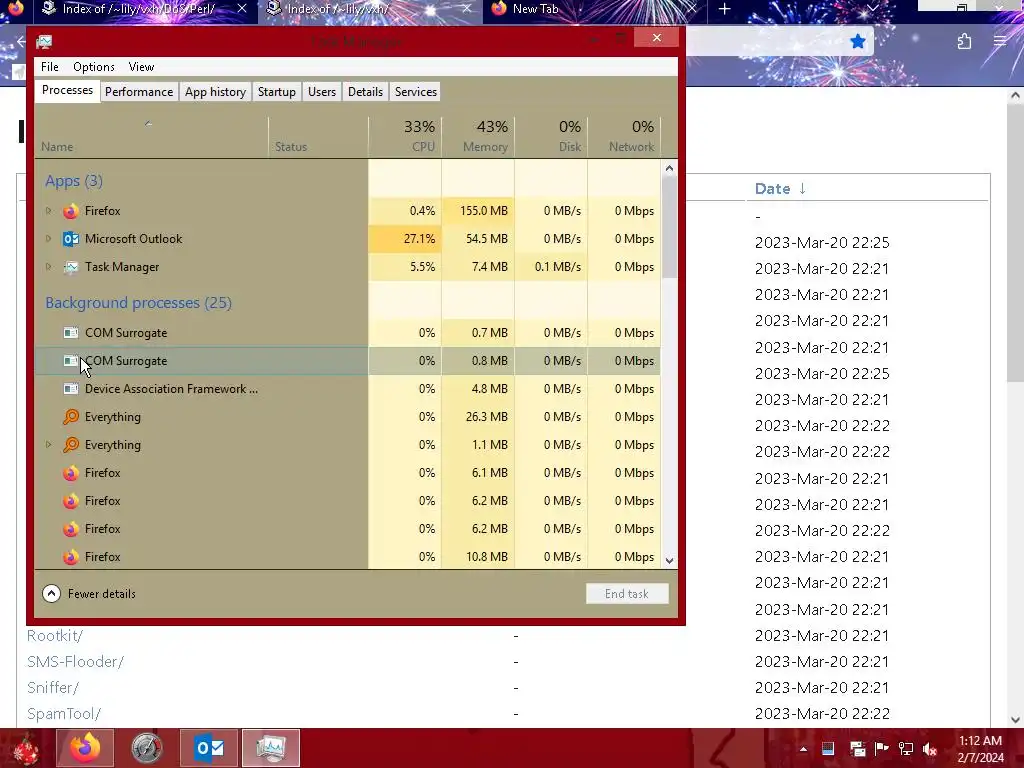Sort processes by Disk column

[x=551, y=137]
